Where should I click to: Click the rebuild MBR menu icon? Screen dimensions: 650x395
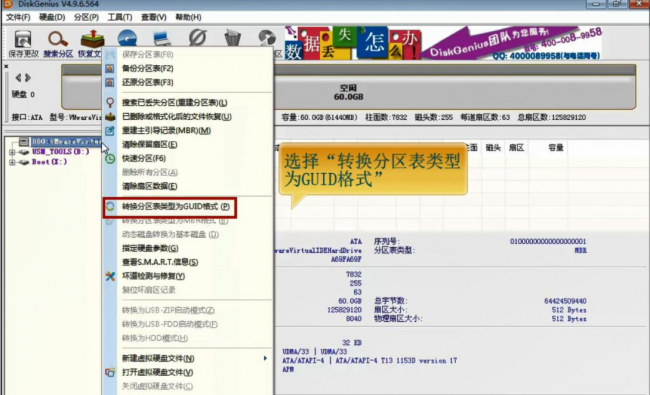coord(110,131)
